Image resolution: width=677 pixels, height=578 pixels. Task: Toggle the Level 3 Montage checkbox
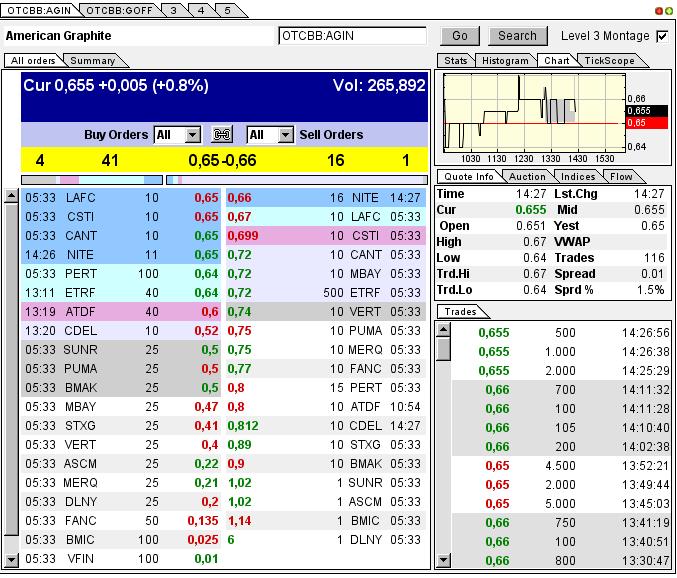pyautogui.click(x=662, y=36)
